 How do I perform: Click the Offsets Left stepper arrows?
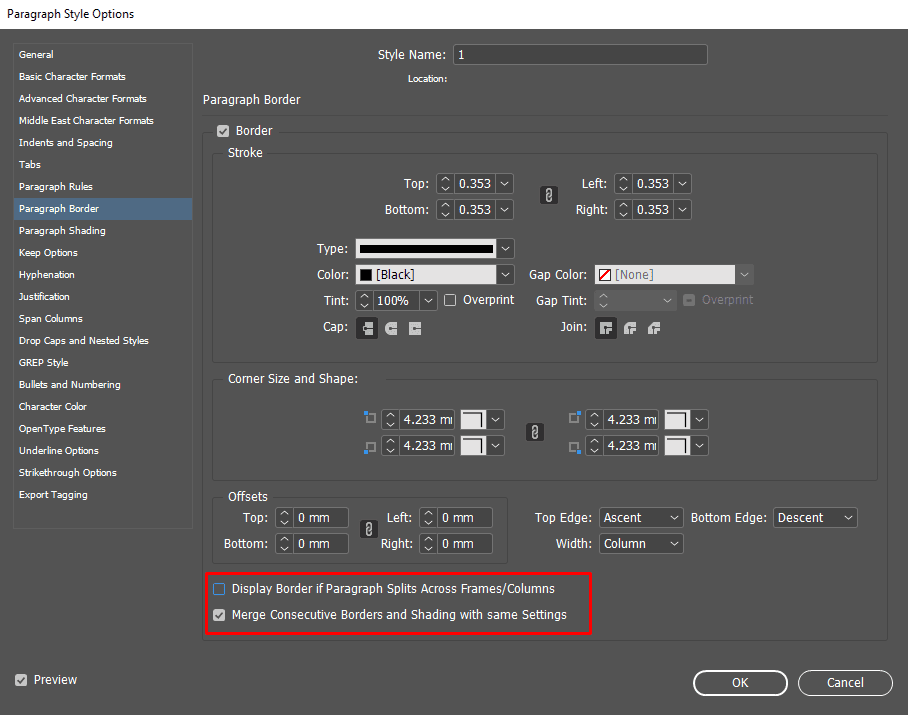pos(429,518)
